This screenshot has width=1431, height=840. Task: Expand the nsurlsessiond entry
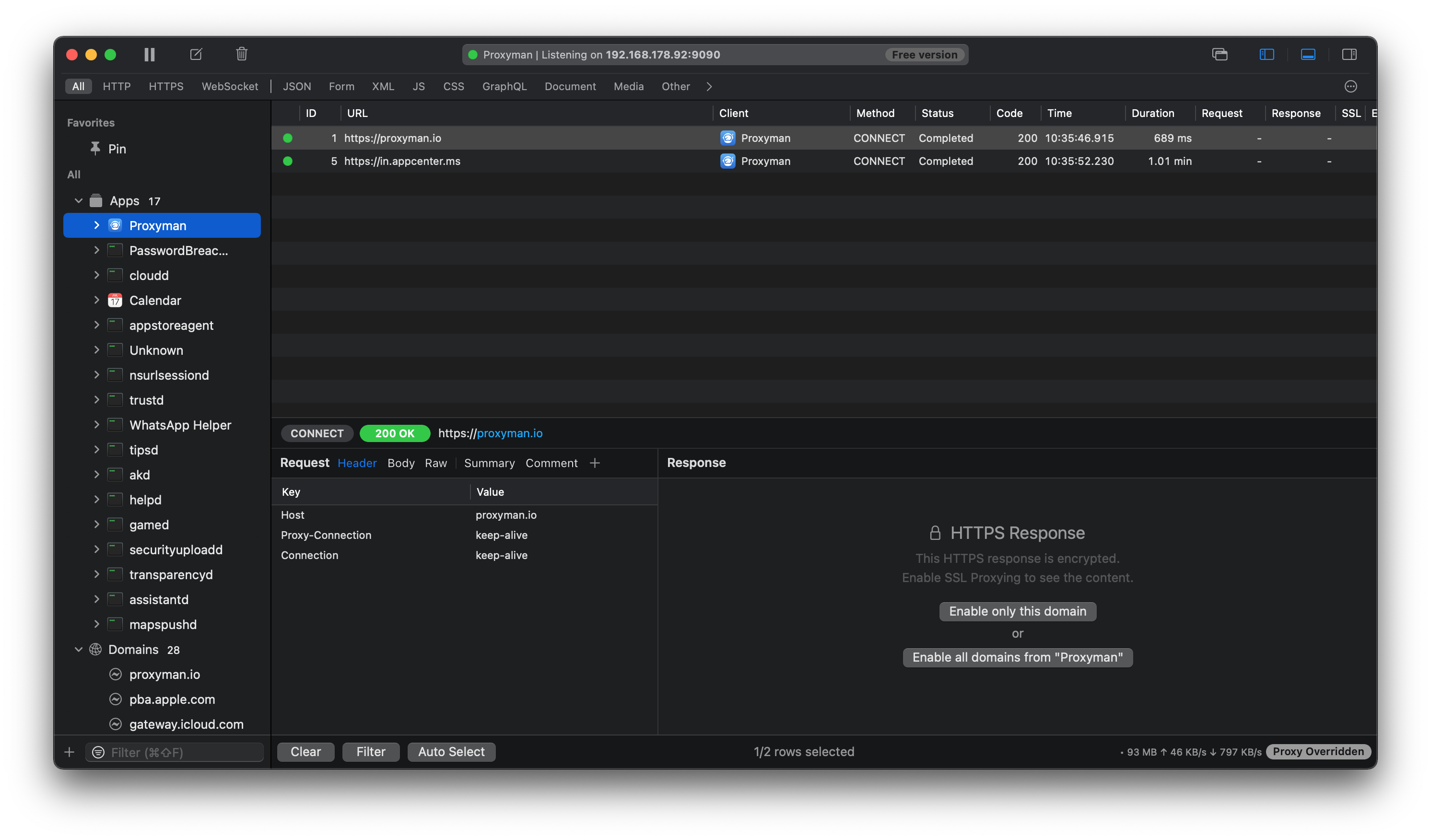[x=96, y=375]
